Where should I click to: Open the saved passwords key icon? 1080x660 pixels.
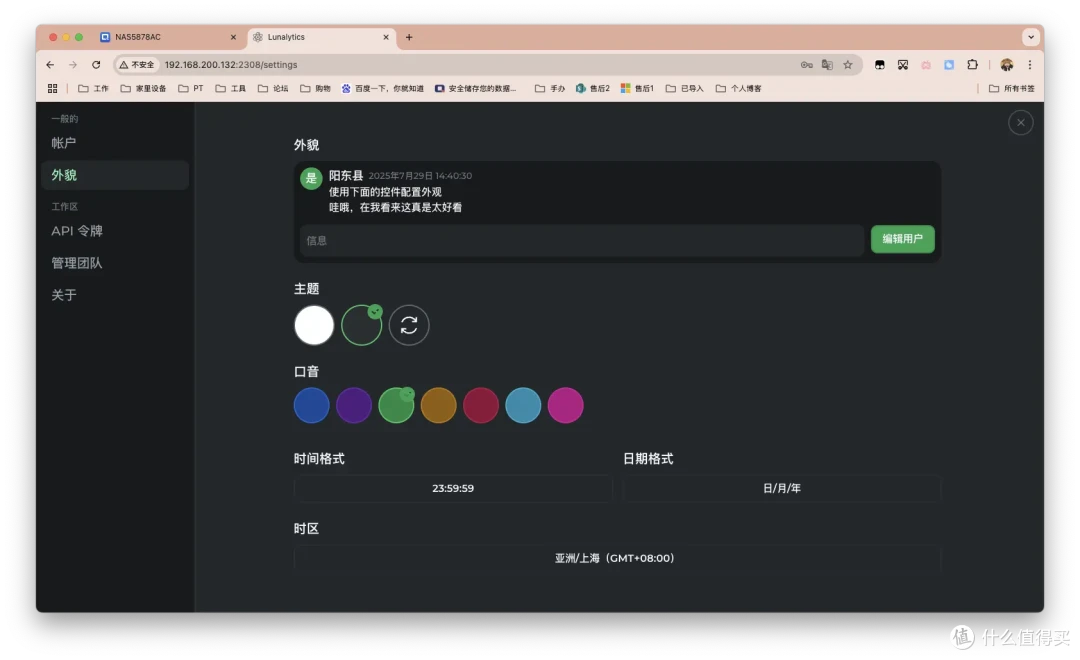click(x=807, y=65)
